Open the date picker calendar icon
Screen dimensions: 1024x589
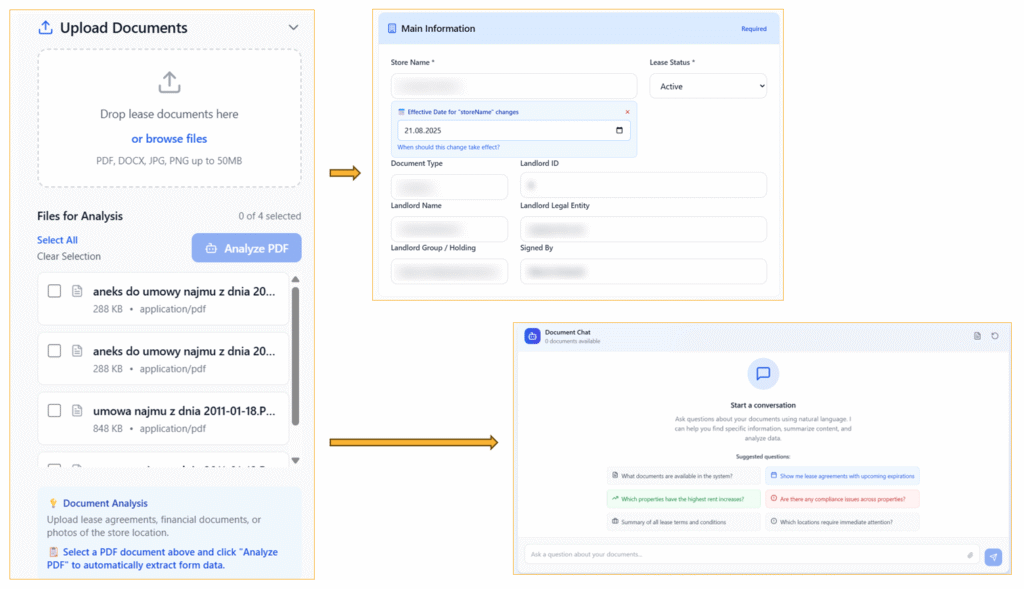click(x=620, y=131)
